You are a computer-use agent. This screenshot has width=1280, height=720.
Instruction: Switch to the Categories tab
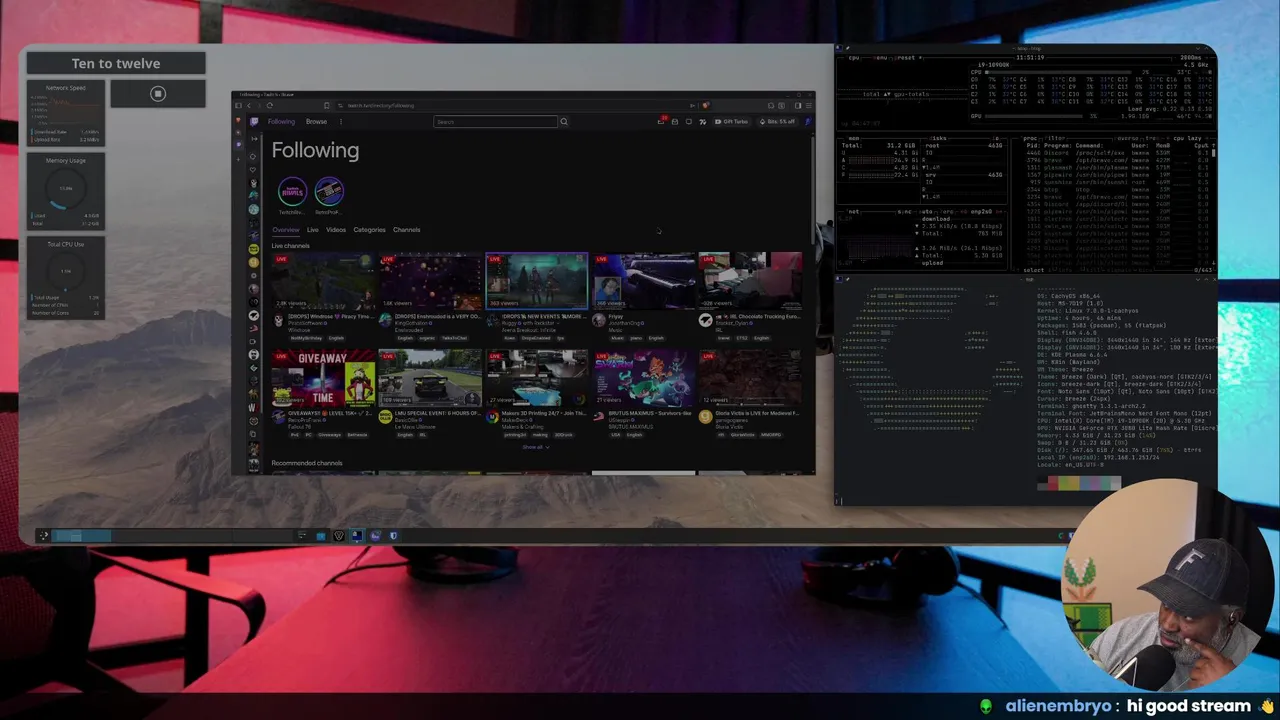(369, 230)
